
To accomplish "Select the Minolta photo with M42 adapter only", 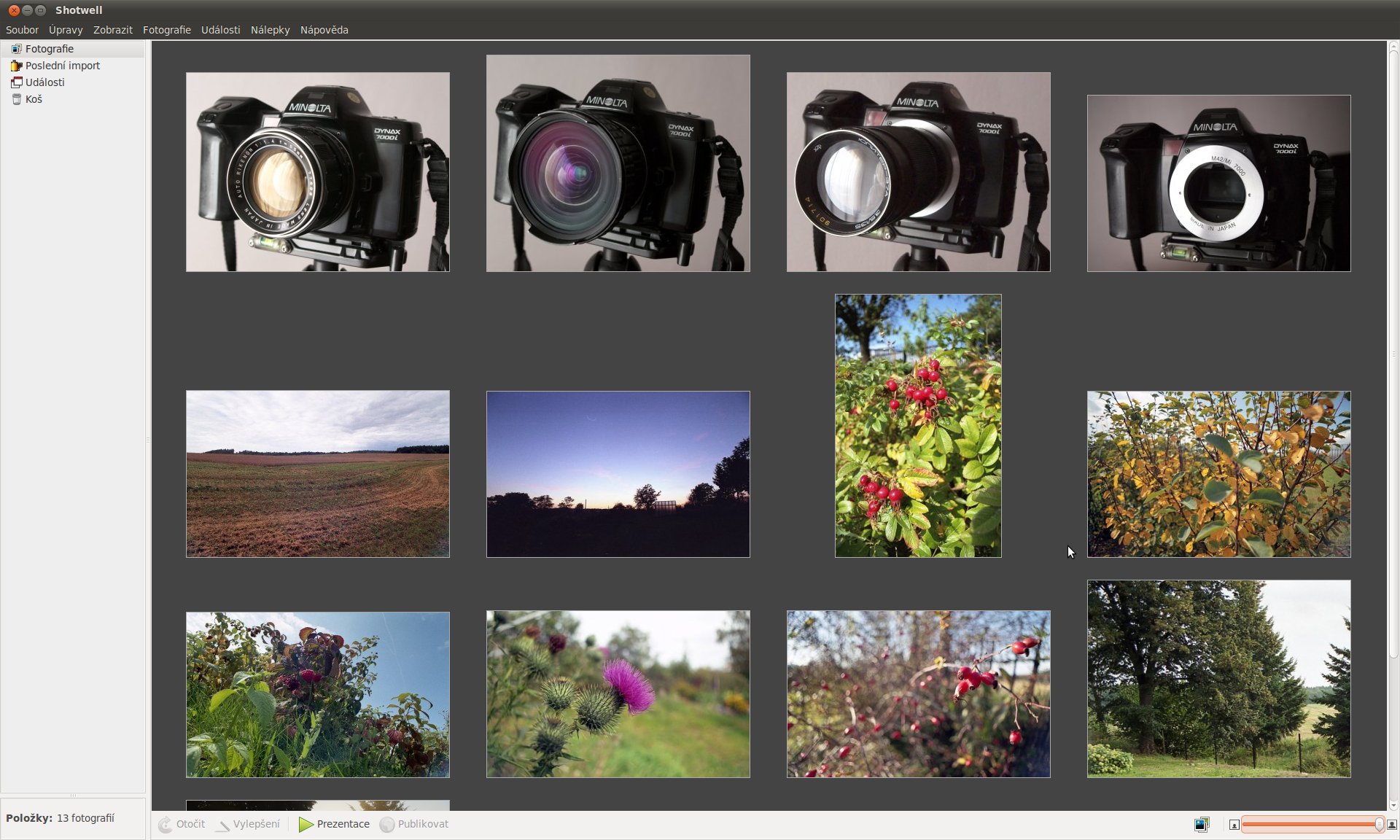I will [1219, 184].
